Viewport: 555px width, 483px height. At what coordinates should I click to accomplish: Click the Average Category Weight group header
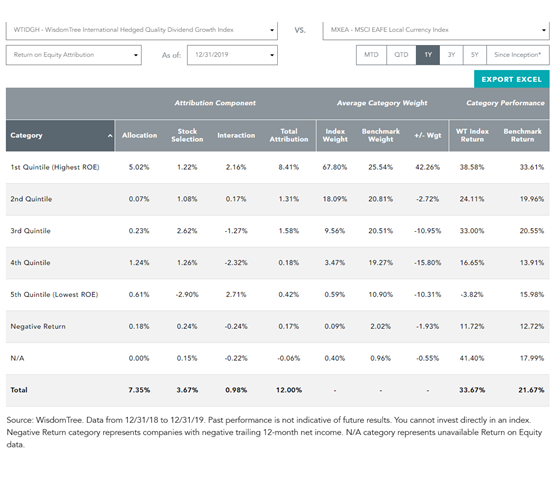tap(382, 103)
